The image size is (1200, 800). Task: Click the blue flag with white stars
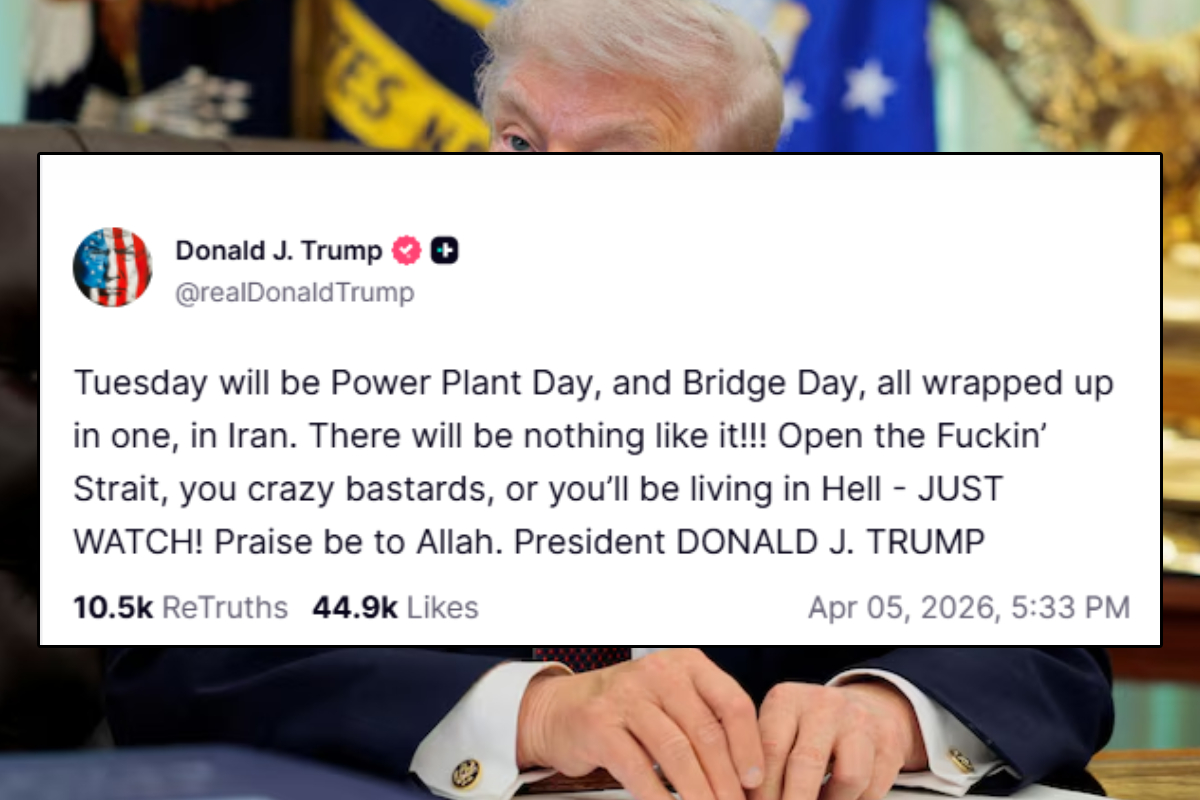click(858, 75)
